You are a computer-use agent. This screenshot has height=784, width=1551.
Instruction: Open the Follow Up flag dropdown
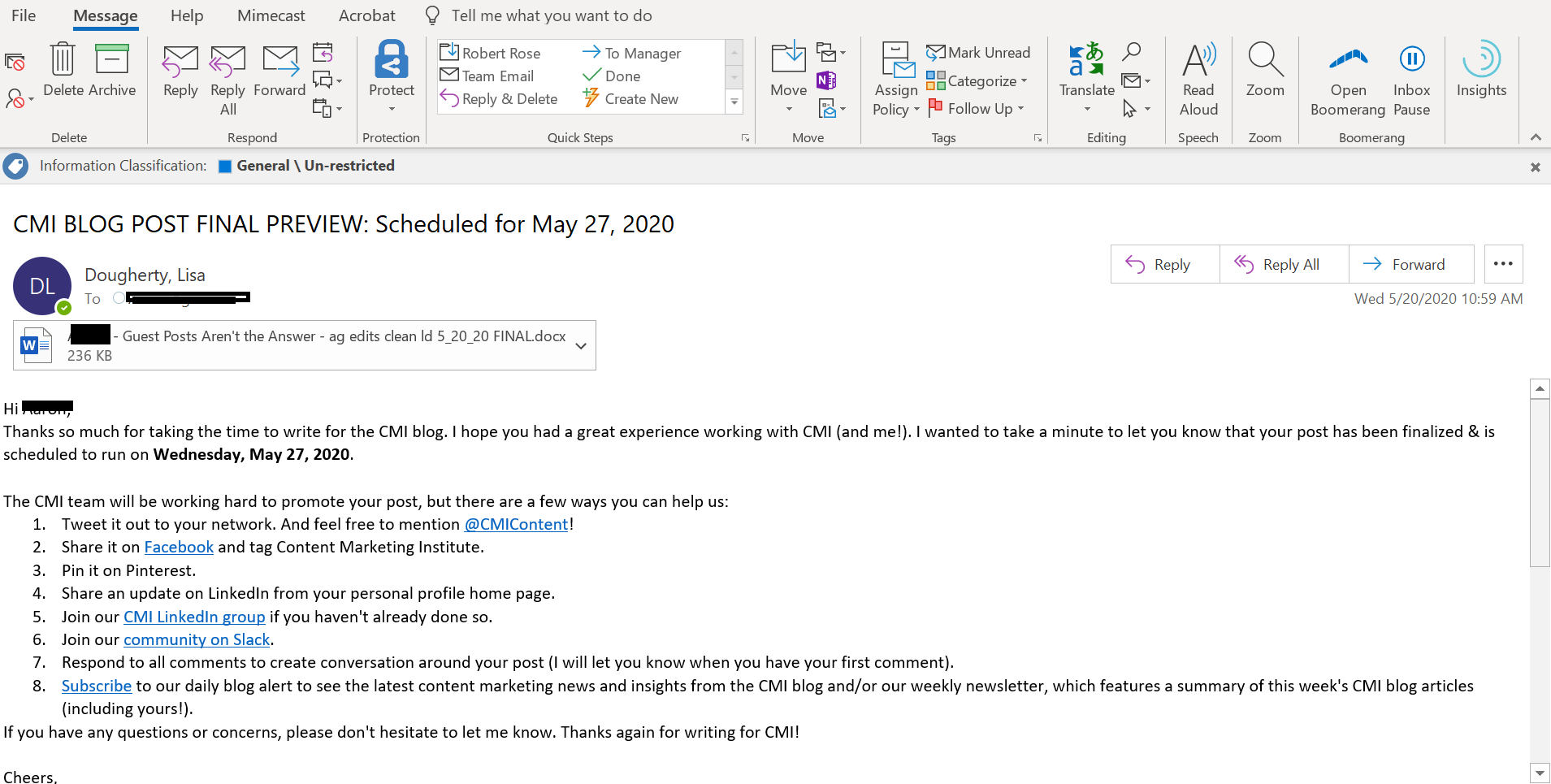tap(976, 108)
